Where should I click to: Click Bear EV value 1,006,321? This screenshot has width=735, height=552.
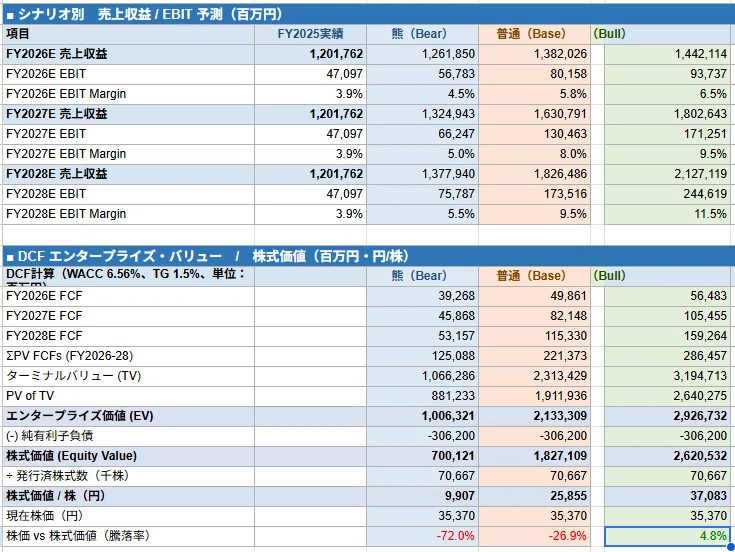coord(448,416)
